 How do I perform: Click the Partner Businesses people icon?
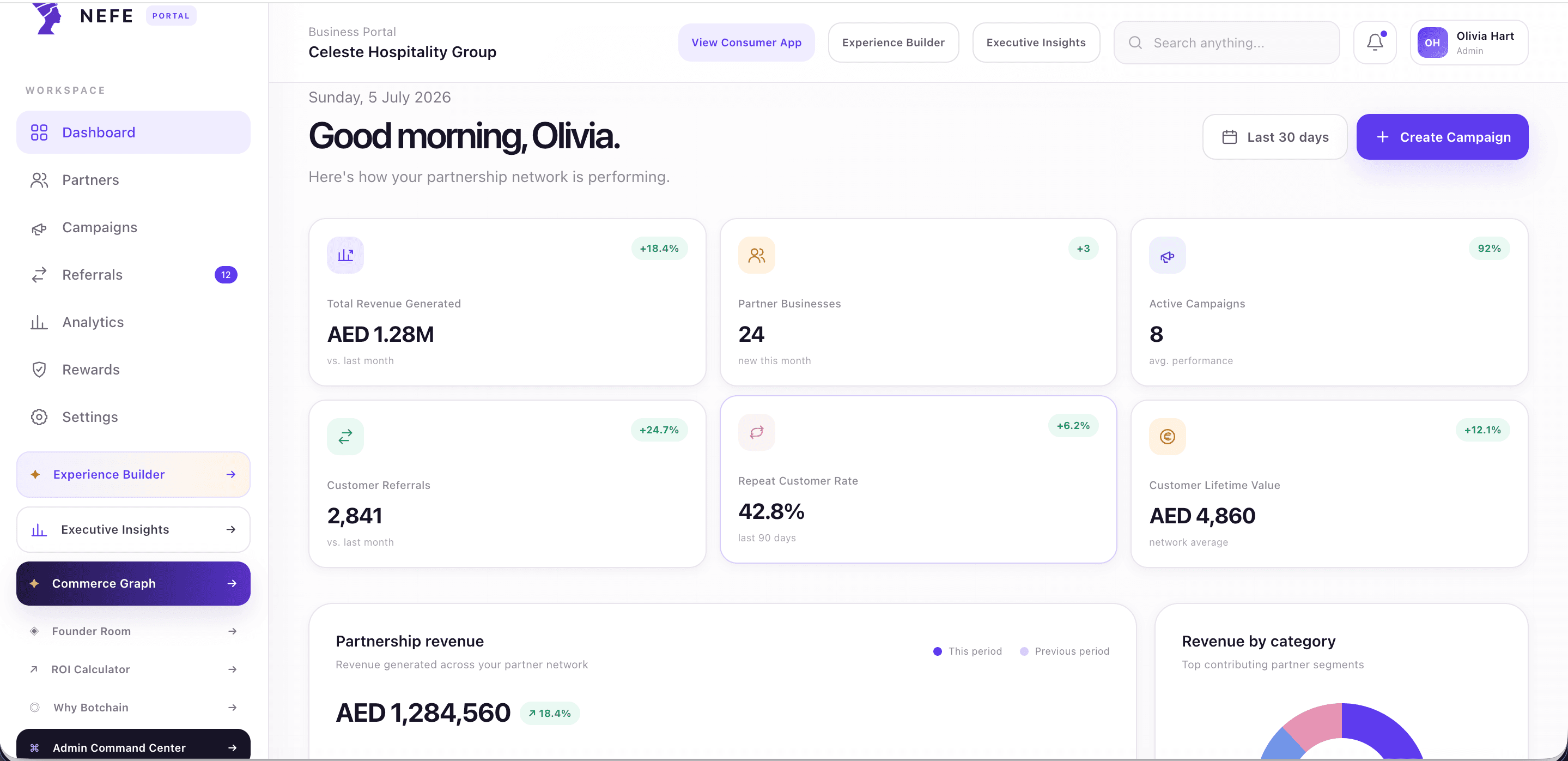tap(756, 255)
